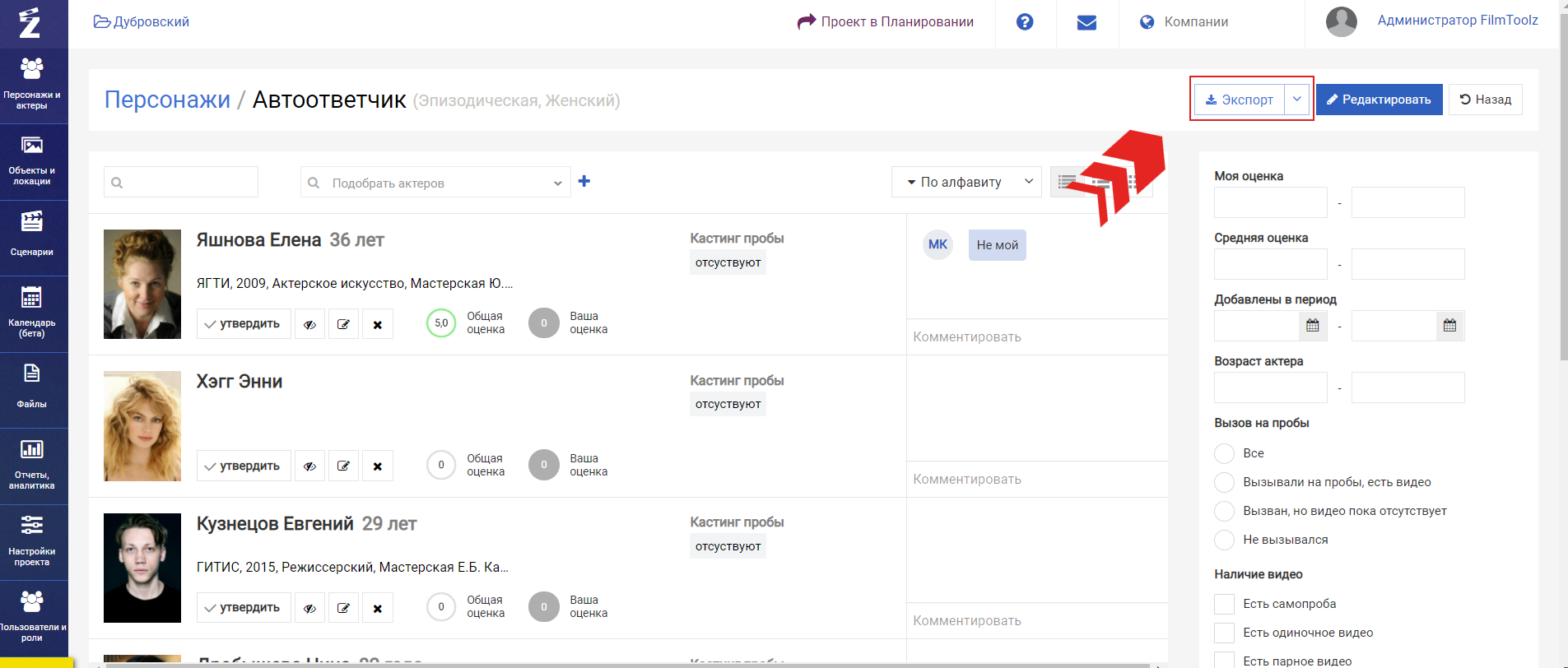Image resolution: width=1568 pixels, height=668 pixels.
Task: Focus Средняя оценка maximum field
Action: pos(1408,264)
